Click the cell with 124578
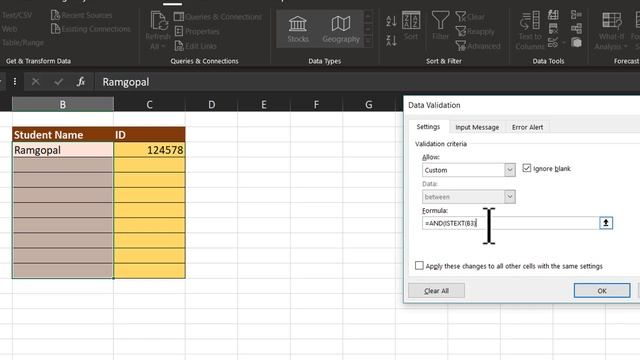Viewport: 640px width, 360px height. [x=149, y=150]
